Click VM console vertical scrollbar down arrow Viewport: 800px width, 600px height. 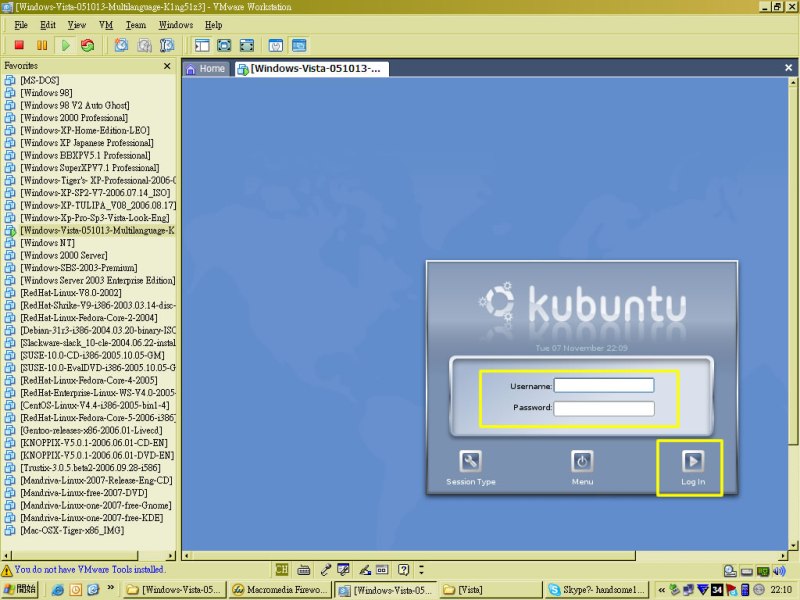[793, 545]
